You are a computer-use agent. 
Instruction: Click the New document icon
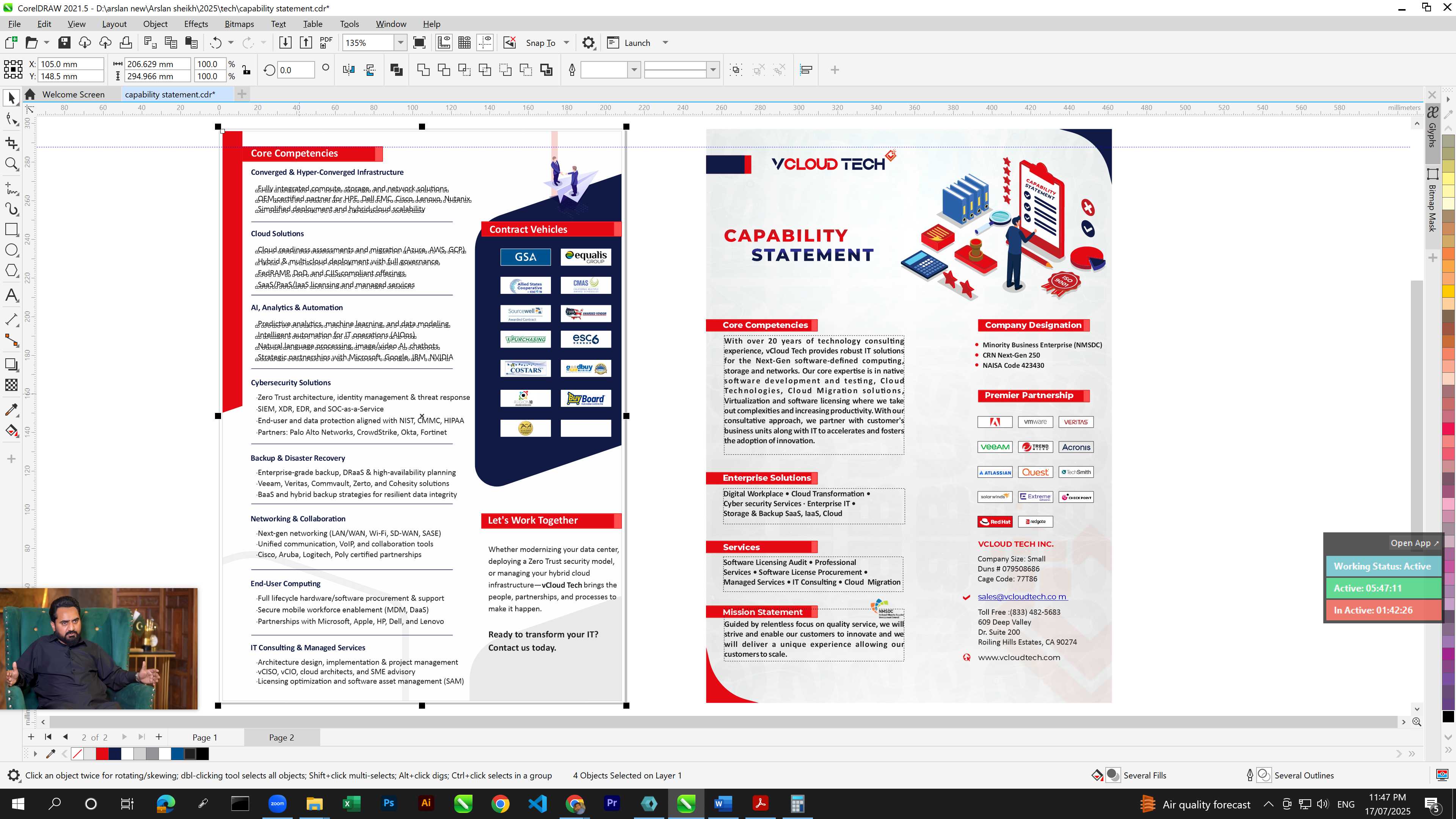coord(11,42)
